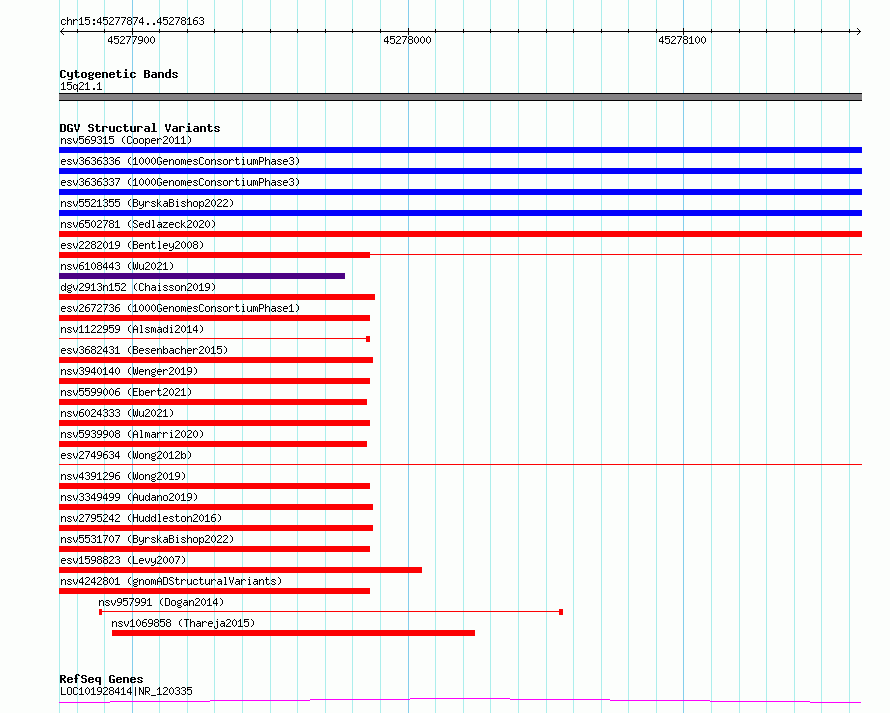Select the nsv6024333 (Wu2021) label
Screen dimensions: 890x713
(x=117, y=413)
